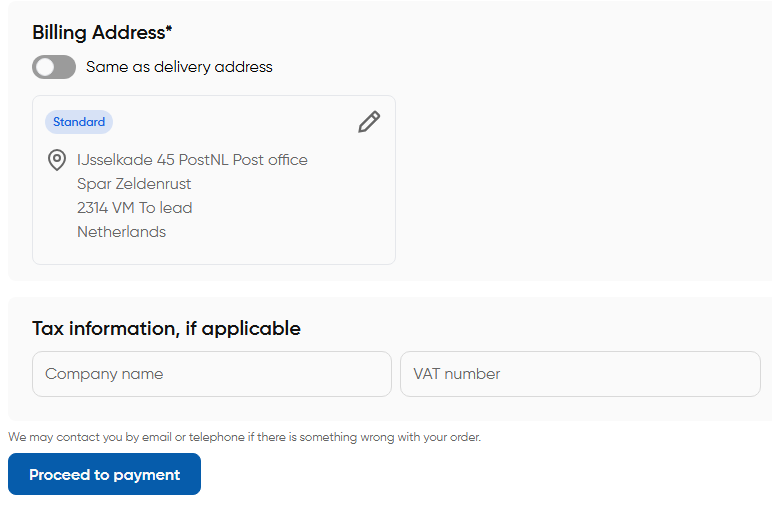Click the "Tax information, if applicable" heading

[166, 328]
